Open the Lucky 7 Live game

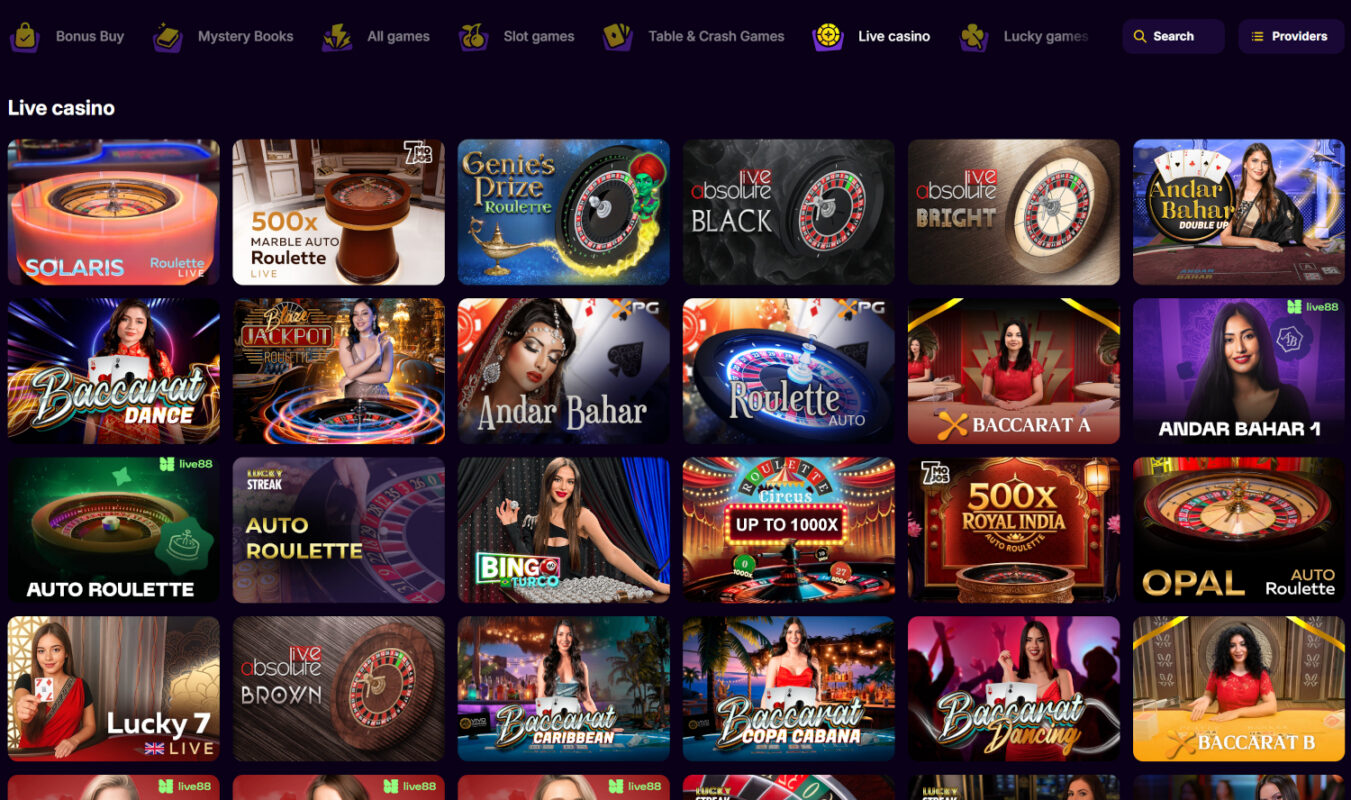[x=113, y=689]
